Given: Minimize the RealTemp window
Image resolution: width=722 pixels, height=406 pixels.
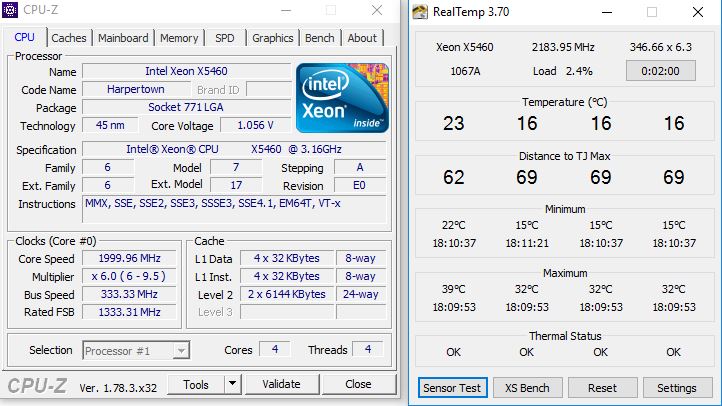Looking at the screenshot, I should pos(607,12).
